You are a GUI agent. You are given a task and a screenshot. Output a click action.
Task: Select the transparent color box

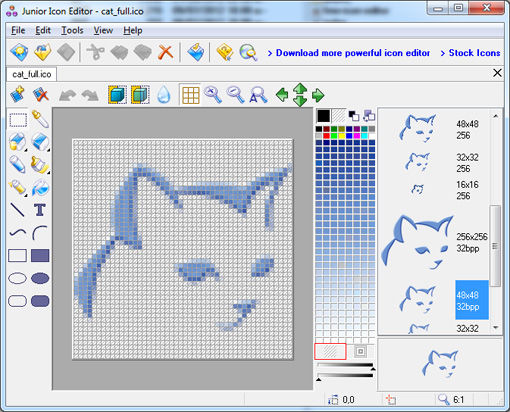[330, 352]
